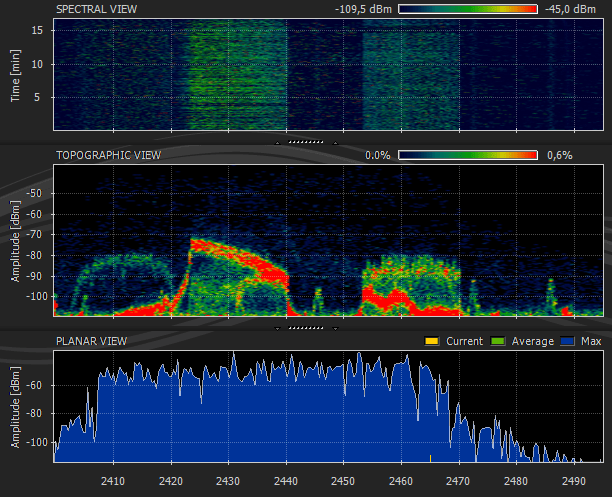Click right down-arrow above Planar View
This screenshot has width=612, height=497.
[x=336, y=327]
